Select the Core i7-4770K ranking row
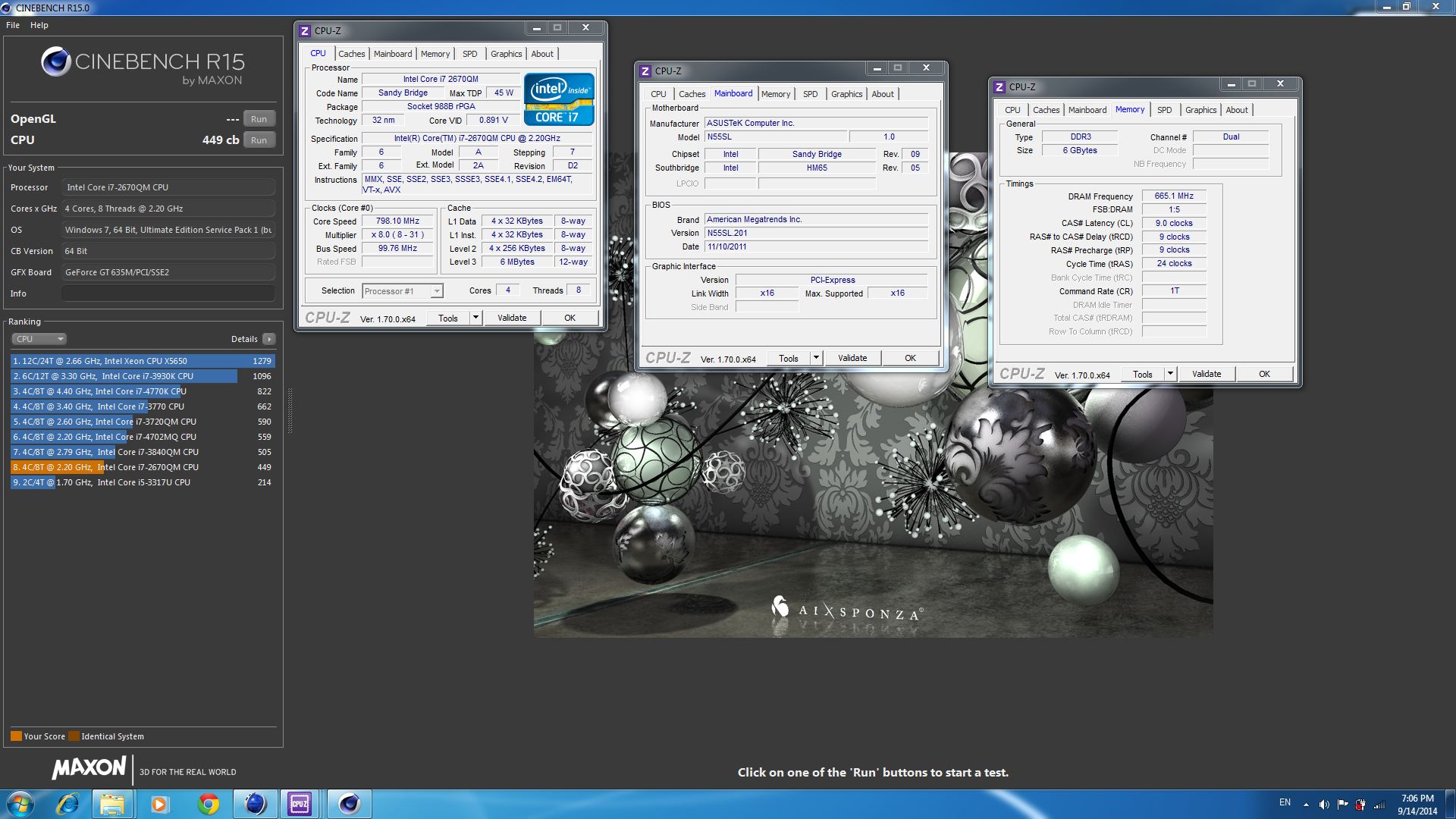Screen dimensions: 1456x819 143,391
